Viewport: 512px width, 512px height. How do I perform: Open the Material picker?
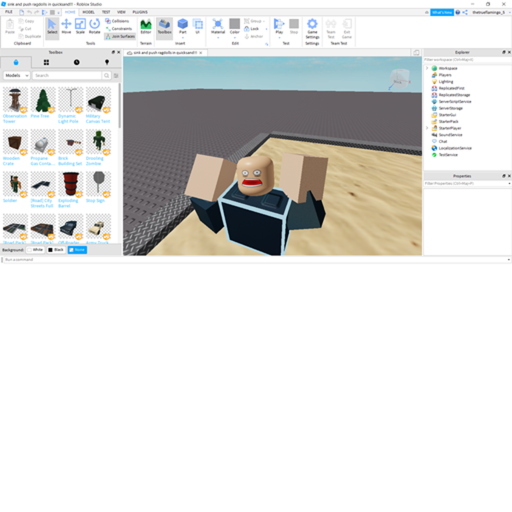click(x=218, y=26)
